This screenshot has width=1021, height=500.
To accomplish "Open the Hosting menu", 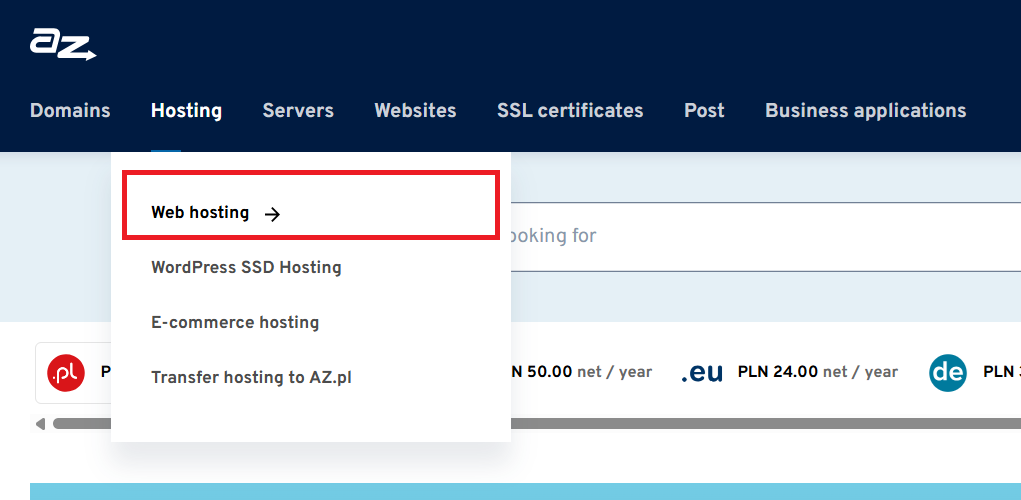I will [x=186, y=111].
